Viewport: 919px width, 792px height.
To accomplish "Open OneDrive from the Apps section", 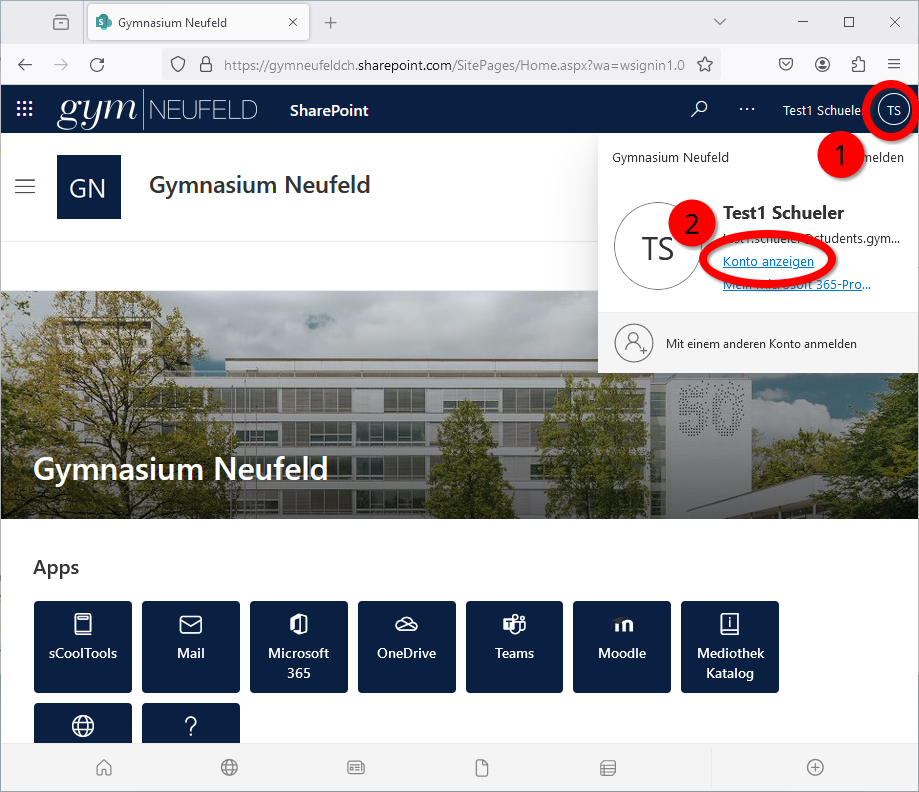I will (x=406, y=646).
